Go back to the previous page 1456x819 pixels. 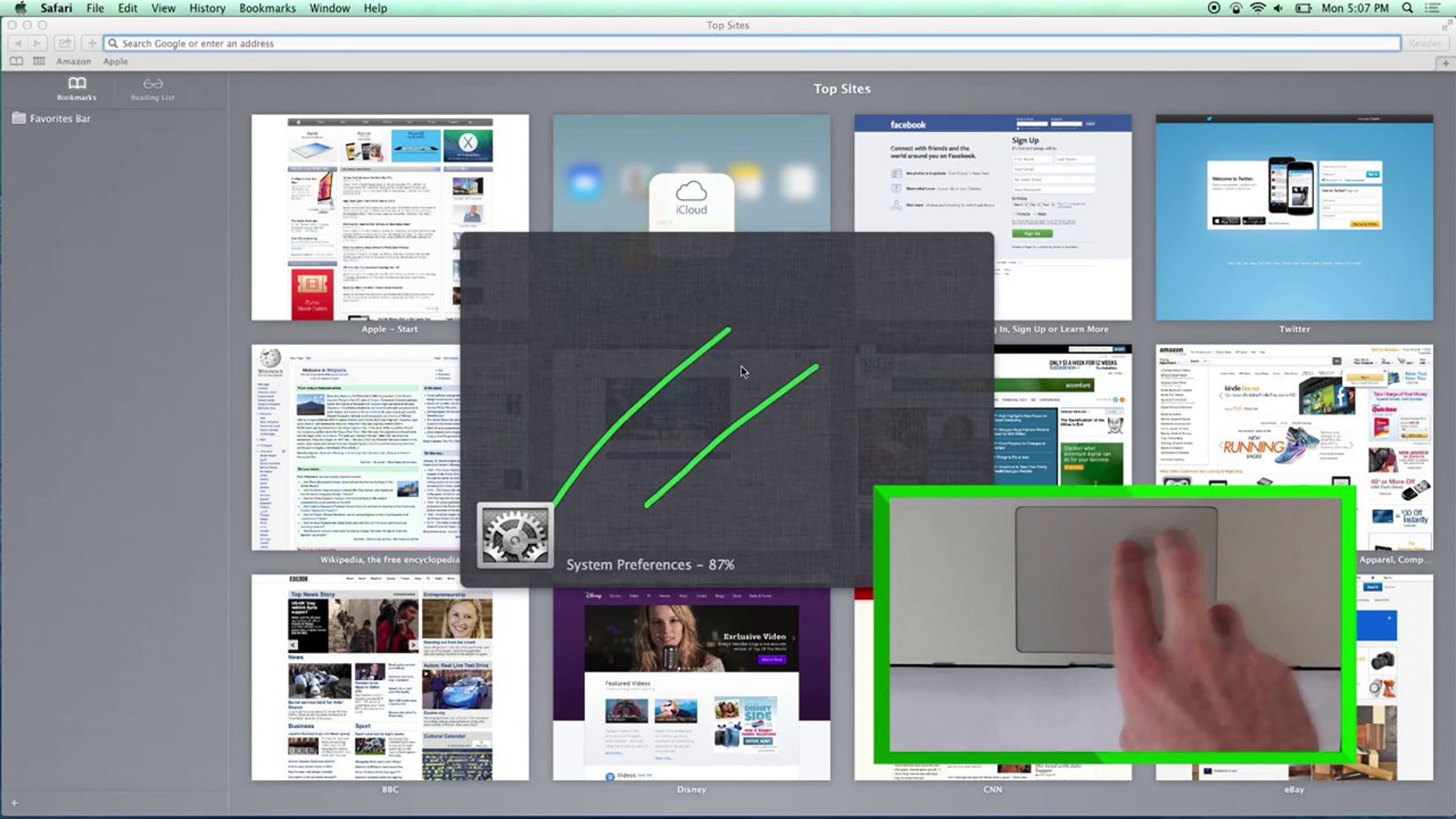(x=18, y=43)
